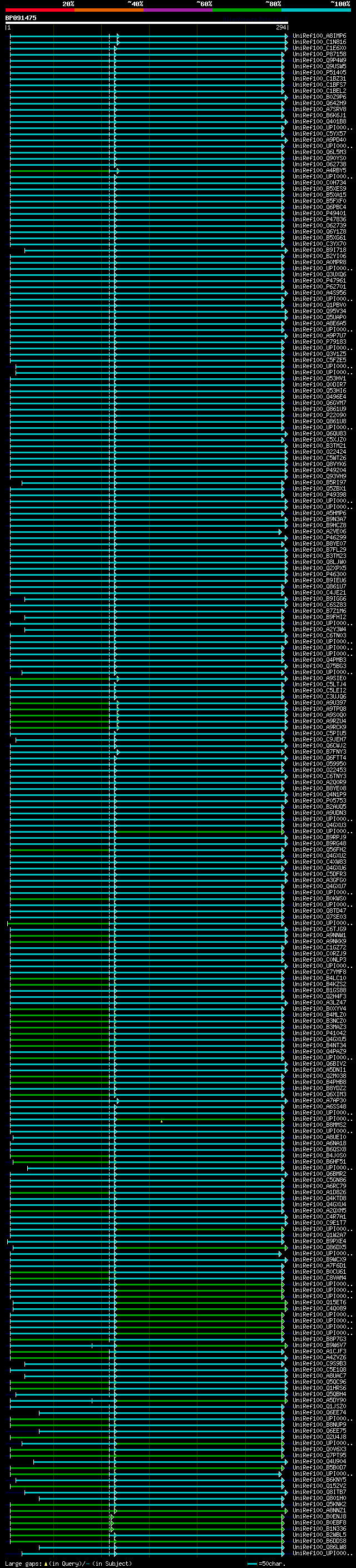The height and width of the screenshot is (1568, 356).
Task: Click the purple ~60% identity legend segment
Action: 179,10
